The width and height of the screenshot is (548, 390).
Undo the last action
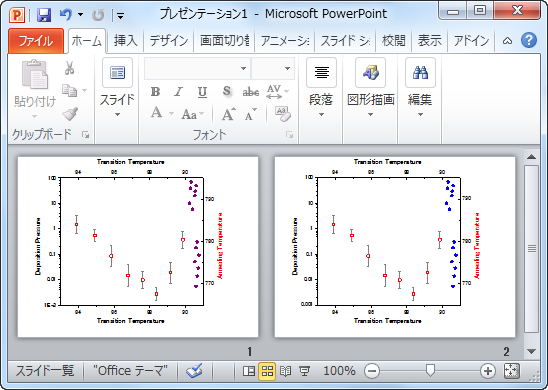click(x=65, y=15)
